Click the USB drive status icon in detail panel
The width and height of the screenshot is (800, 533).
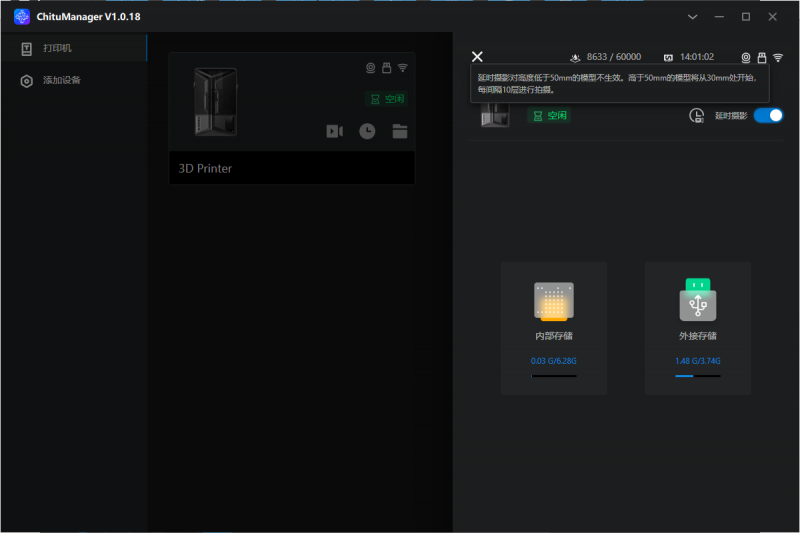point(762,58)
